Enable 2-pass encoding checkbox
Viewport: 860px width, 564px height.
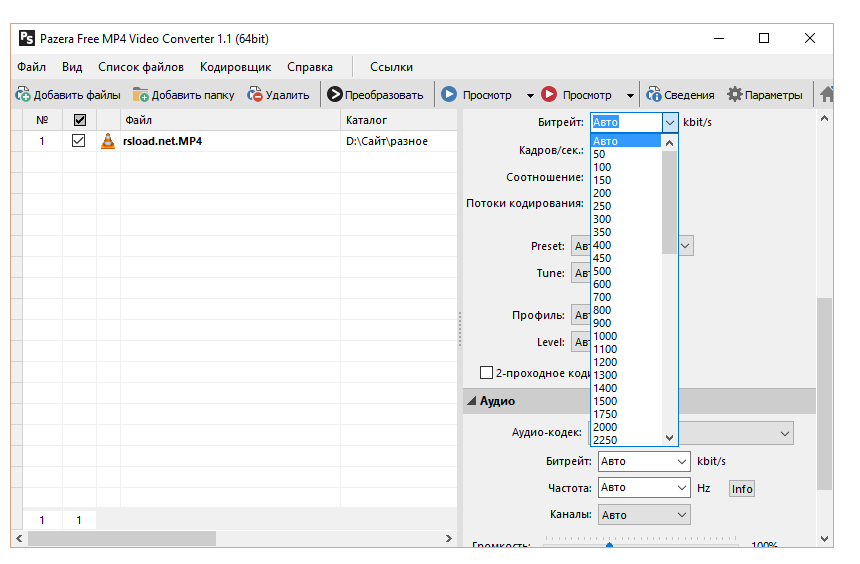[x=486, y=373]
